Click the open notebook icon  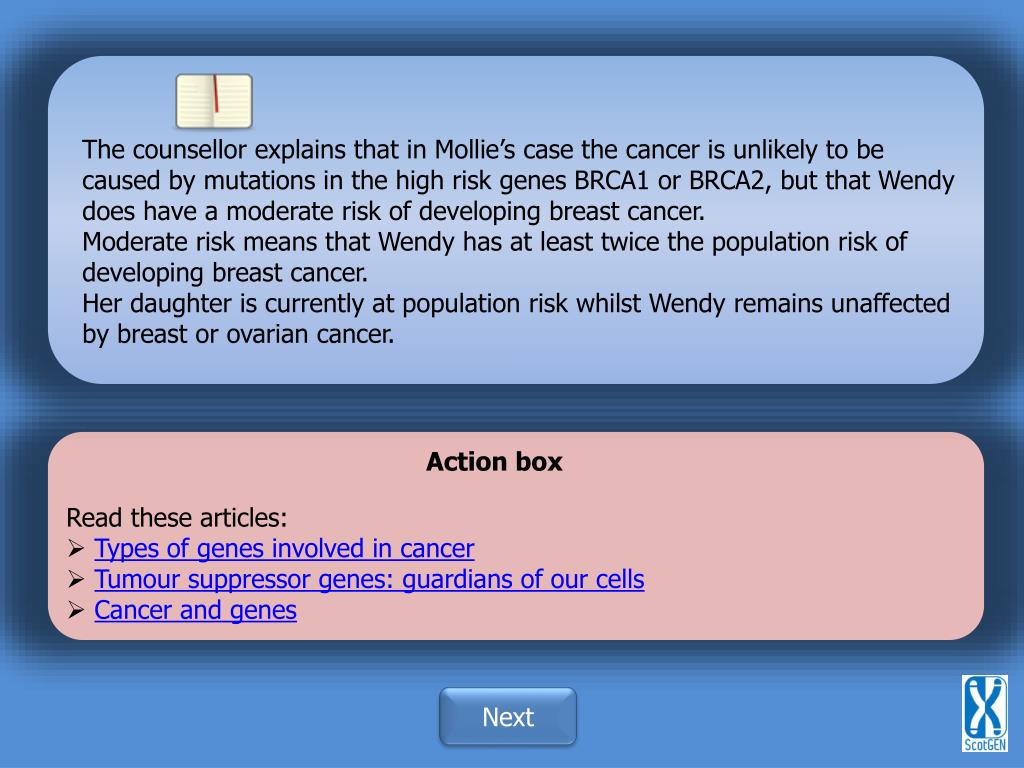coord(214,101)
